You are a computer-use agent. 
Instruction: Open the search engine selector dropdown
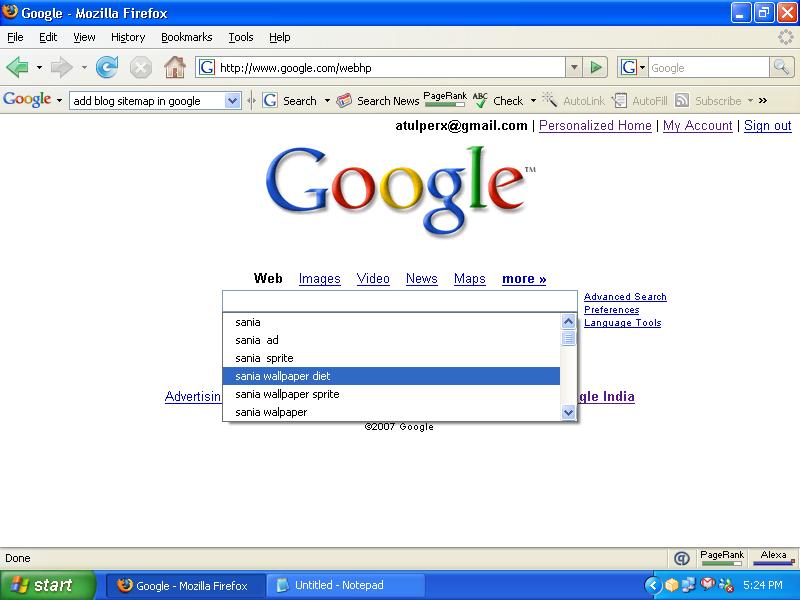pos(642,67)
